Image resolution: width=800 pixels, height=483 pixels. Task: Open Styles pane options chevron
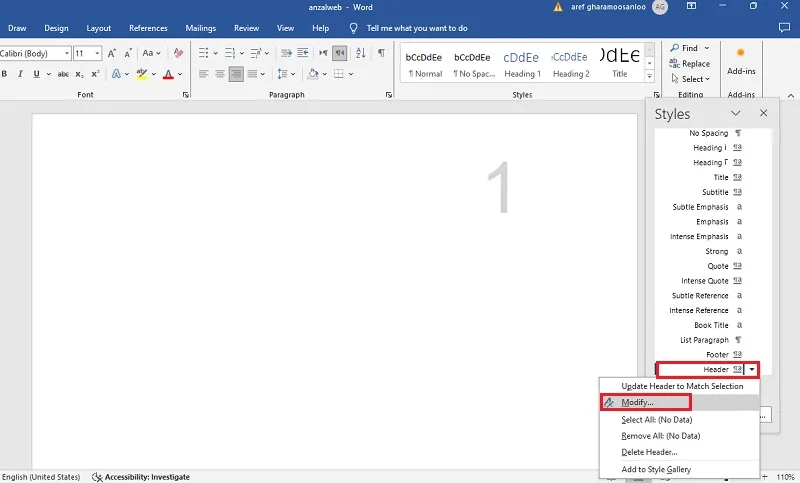(x=735, y=113)
